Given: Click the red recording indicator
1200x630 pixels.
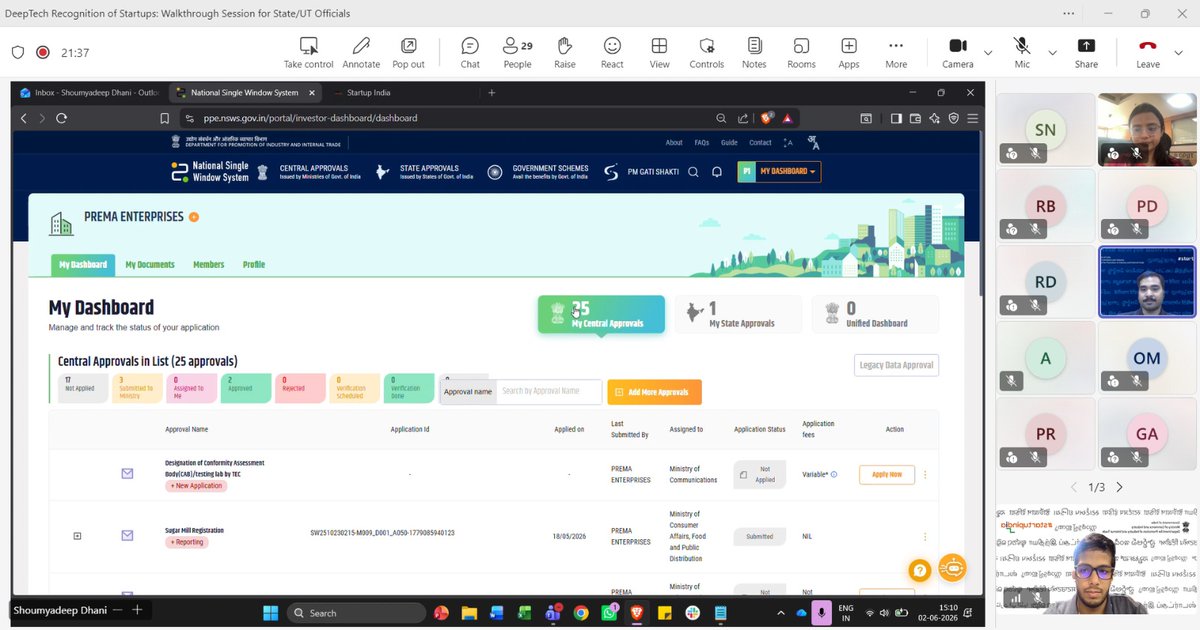Looking at the screenshot, I should [43, 53].
